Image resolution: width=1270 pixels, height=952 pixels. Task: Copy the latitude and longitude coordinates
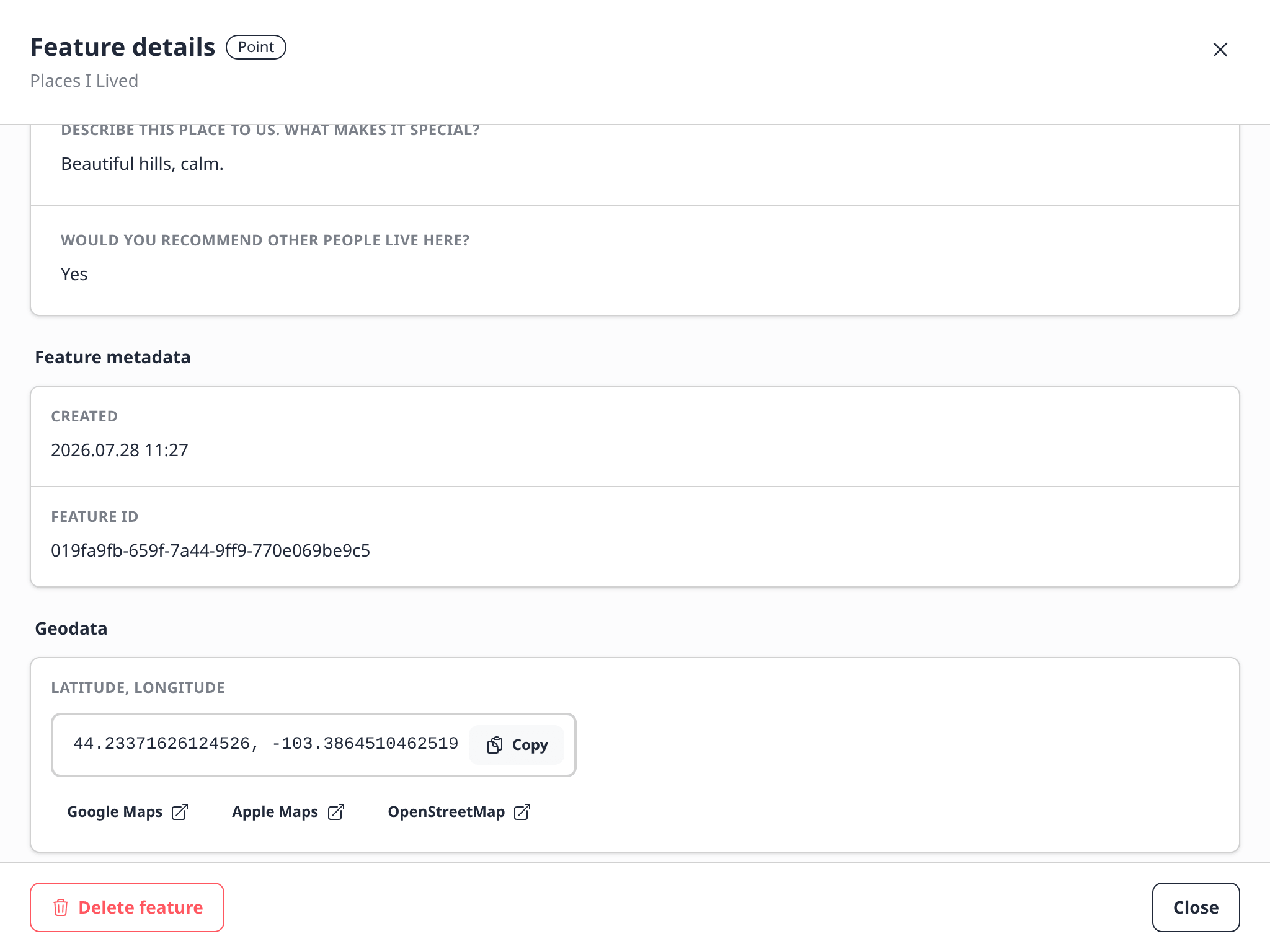tap(517, 745)
